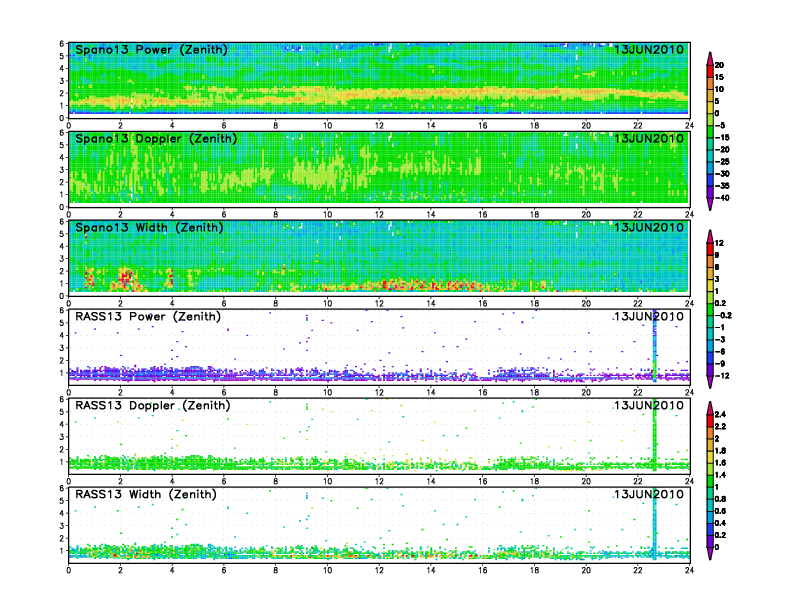Click the '1.4' label on the bottom colorbar
Viewport: 792px width, 612px height.
tap(720, 475)
